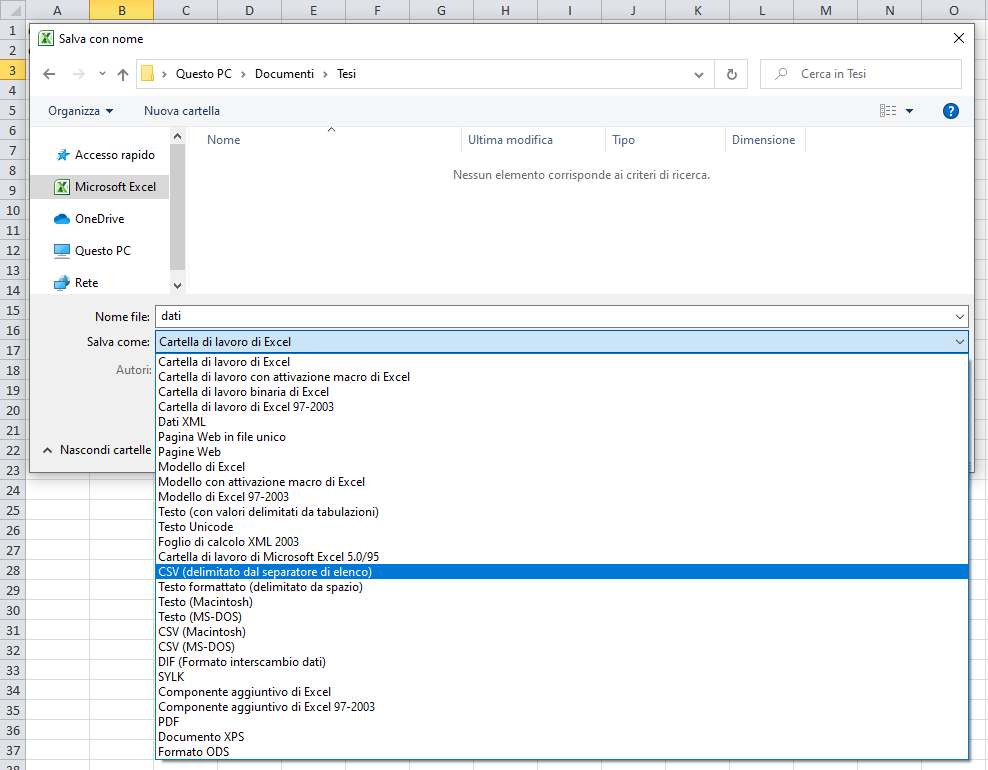
Task: Open the address bar history dropdown
Action: point(699,74)
